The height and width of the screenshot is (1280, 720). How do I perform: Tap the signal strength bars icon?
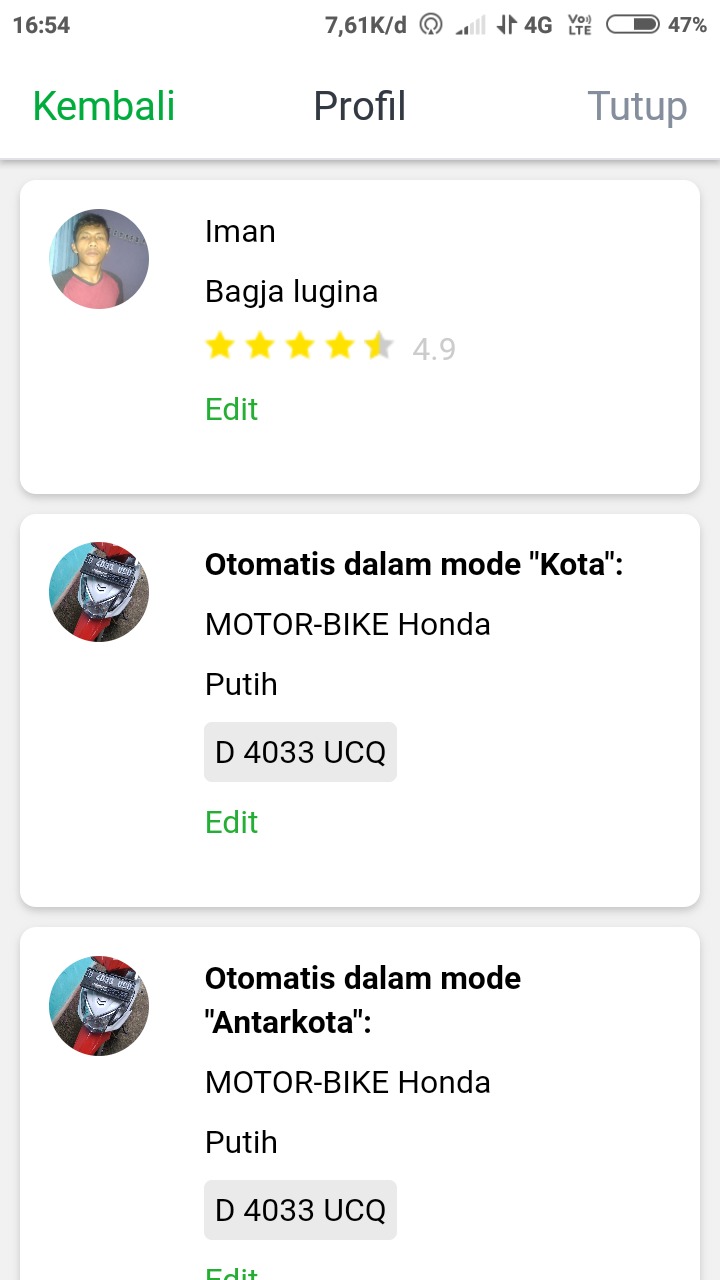click(x=470, y=25)
